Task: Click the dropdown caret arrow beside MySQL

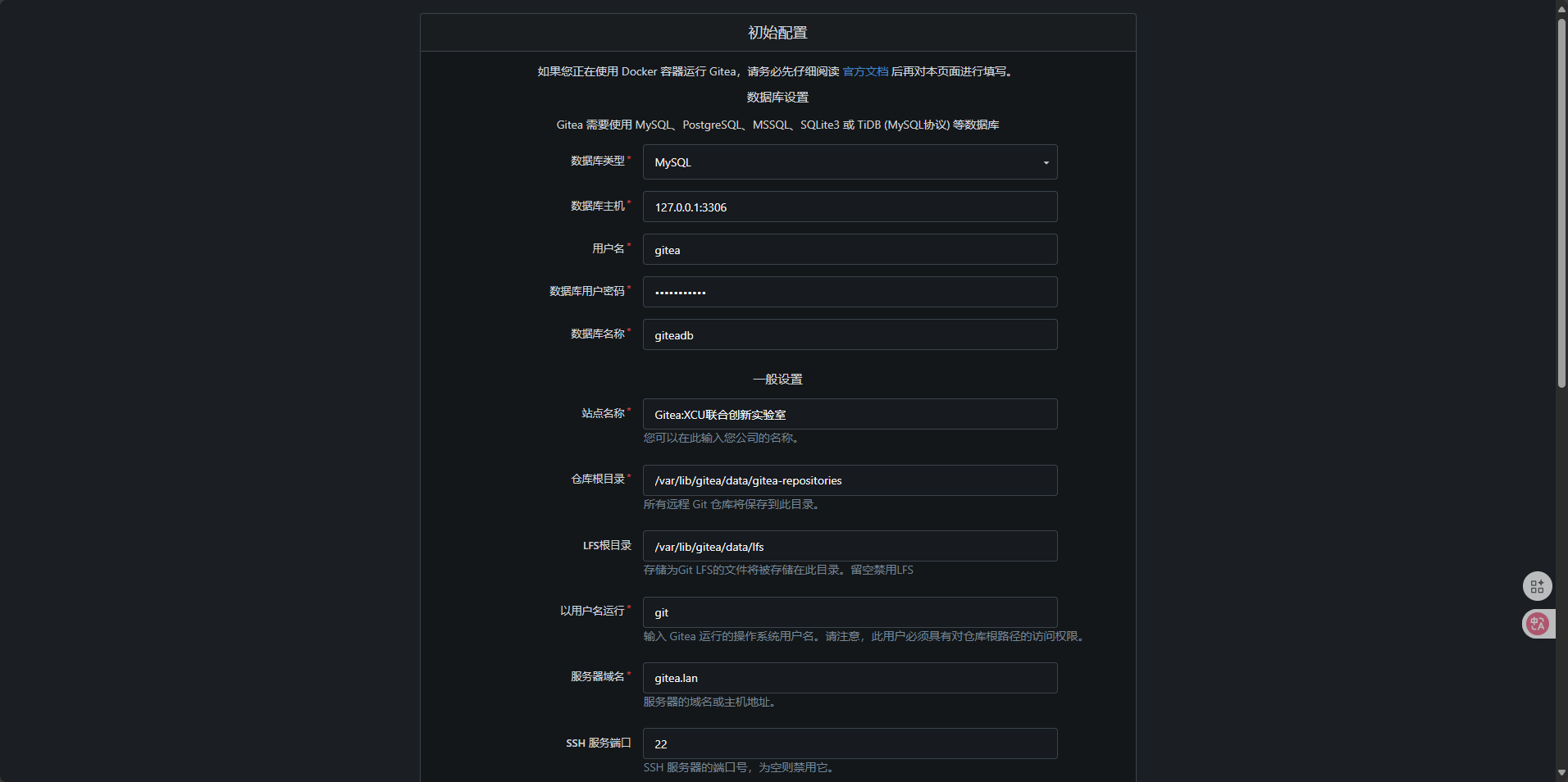Action: pos(1046,163)
